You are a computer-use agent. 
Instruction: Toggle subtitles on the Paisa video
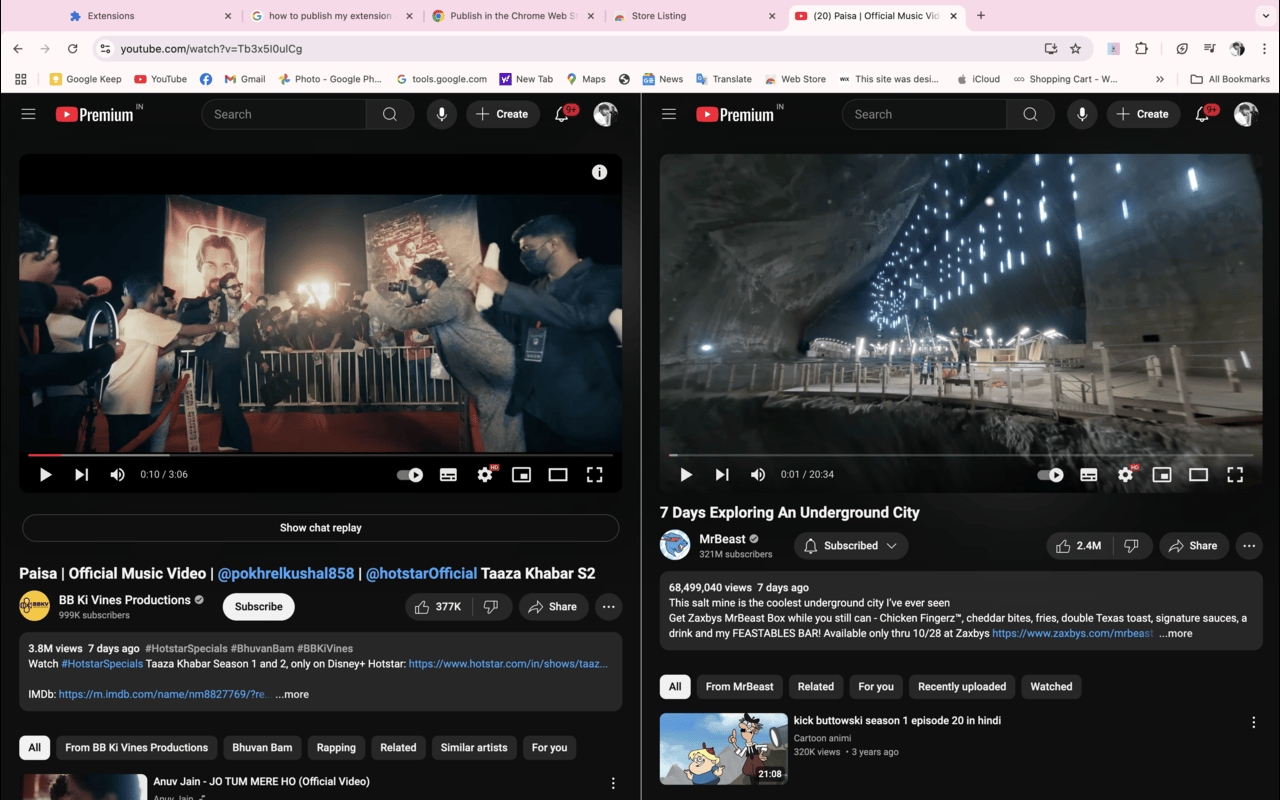[448, 475]
